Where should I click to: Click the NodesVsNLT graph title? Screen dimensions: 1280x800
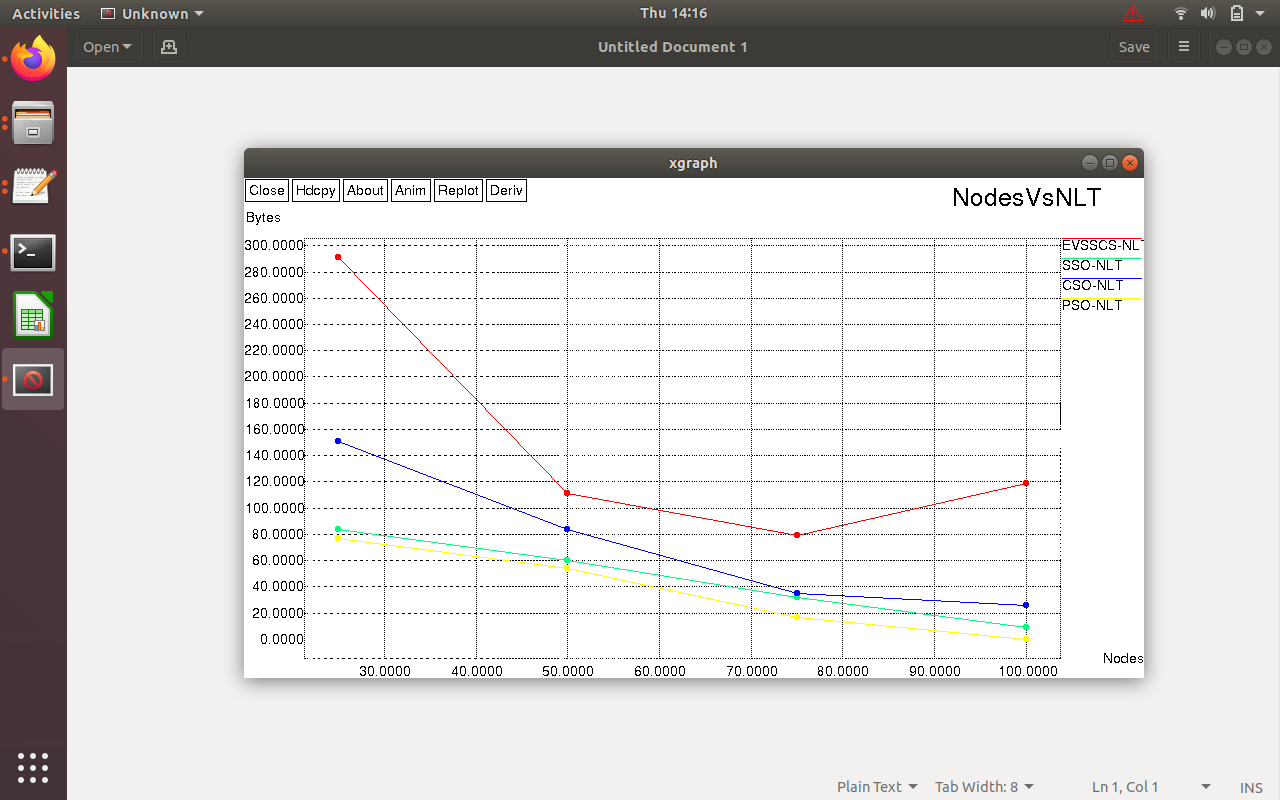coord(1026,197)
